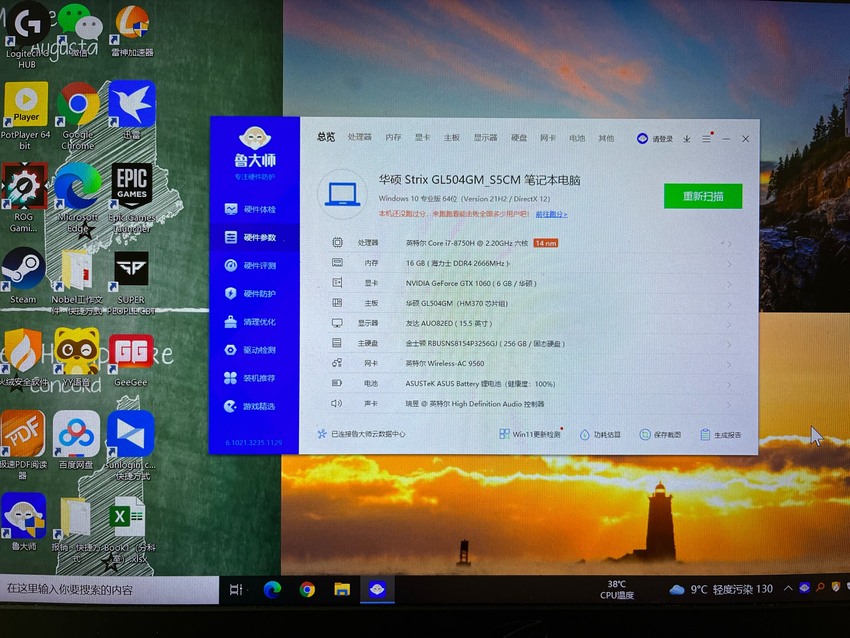This screenshot has width=850, height=638.
Task: Click the green 重新扫描 button
Action: pyautogui.click(x=703, y=196)
